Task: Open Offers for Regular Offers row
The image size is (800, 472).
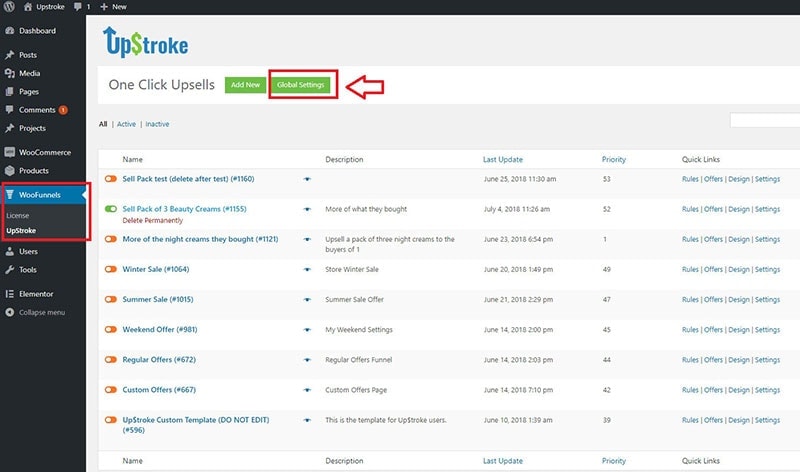Action: pyautogui.click(x=713, y=359)
